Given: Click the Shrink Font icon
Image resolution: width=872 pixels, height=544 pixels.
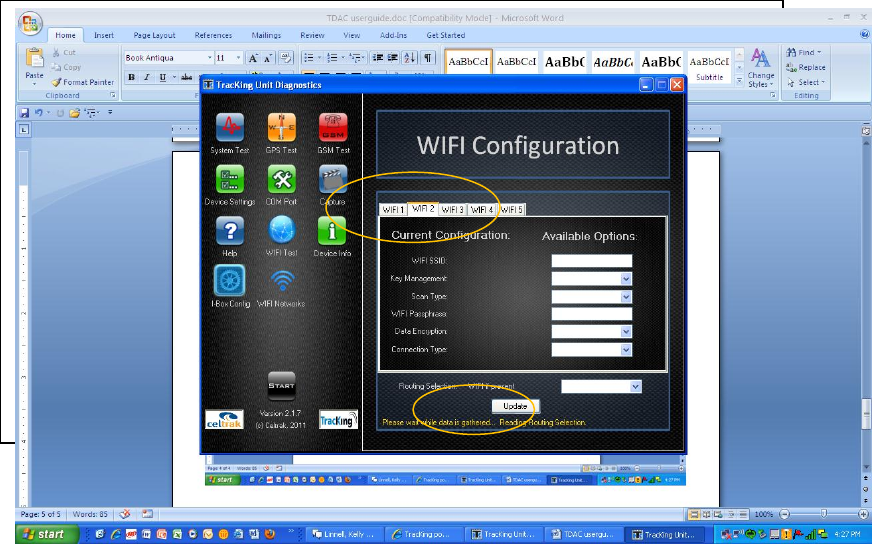Looking at the screenshot, I should 267,58.
